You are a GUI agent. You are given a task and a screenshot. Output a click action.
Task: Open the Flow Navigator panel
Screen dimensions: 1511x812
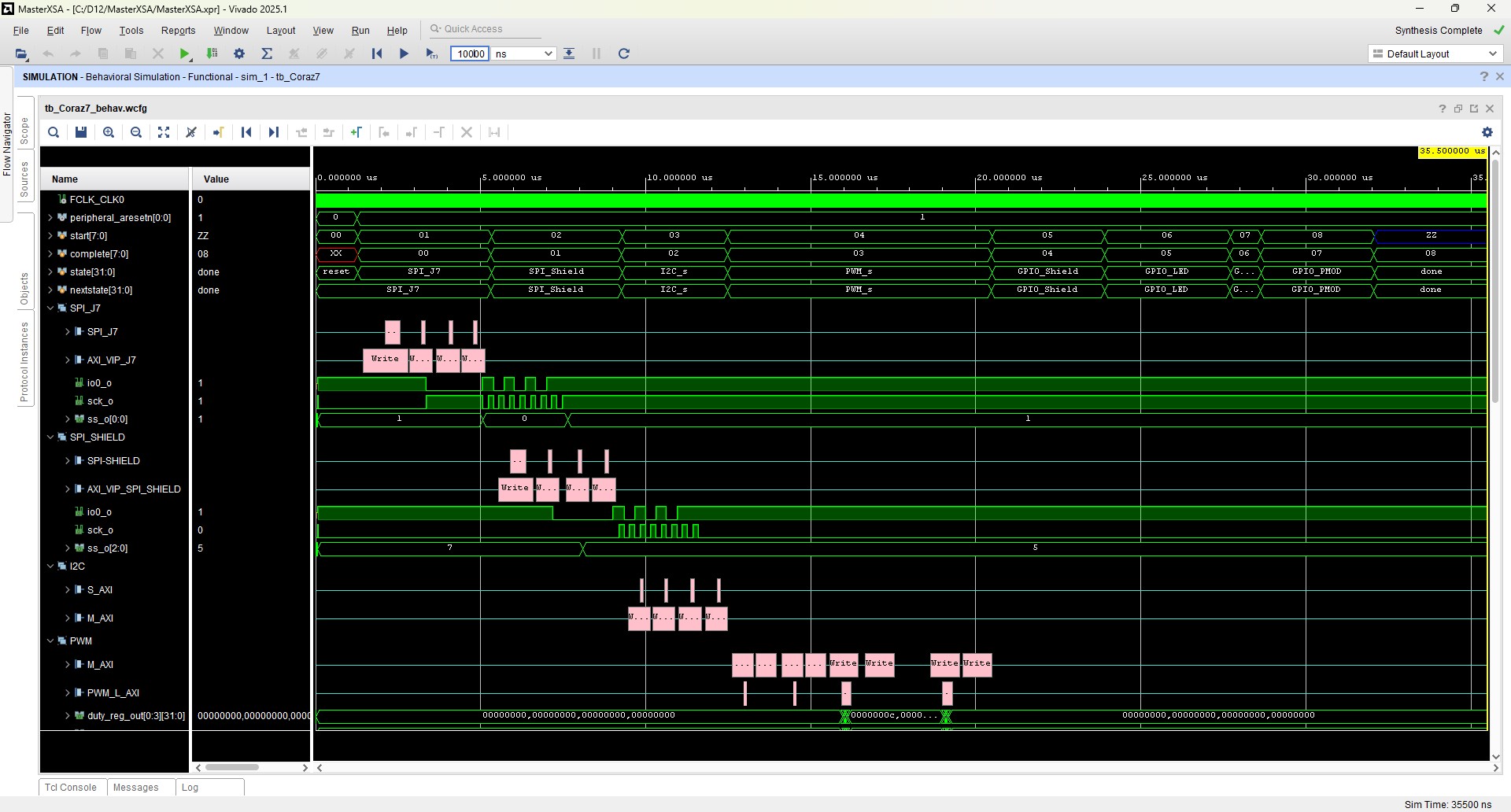pyautogui.click(x=6, y=144)
